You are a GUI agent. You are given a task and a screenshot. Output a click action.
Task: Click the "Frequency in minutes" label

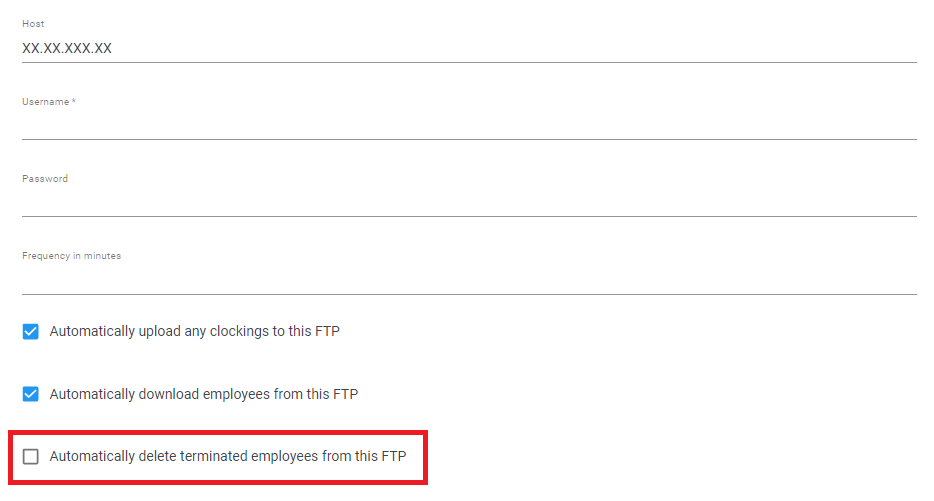[x=71, y=256]
